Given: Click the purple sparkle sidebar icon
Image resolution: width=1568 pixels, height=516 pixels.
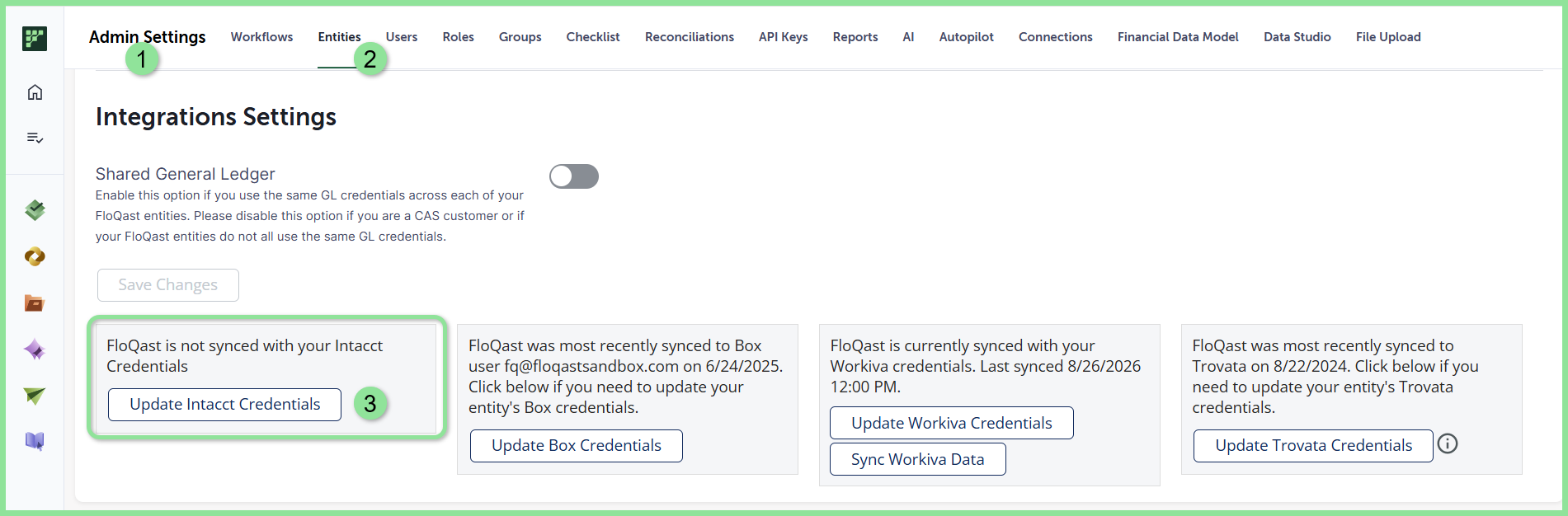Looking at the screenshot, I should 35,349.
